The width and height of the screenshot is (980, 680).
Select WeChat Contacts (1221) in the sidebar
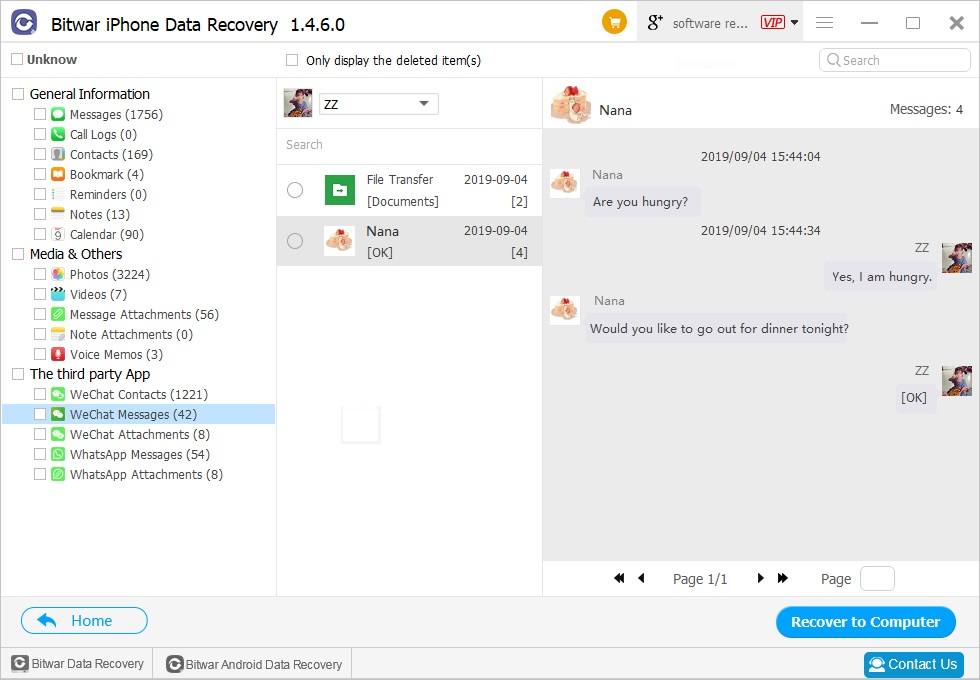coord(138,395)
